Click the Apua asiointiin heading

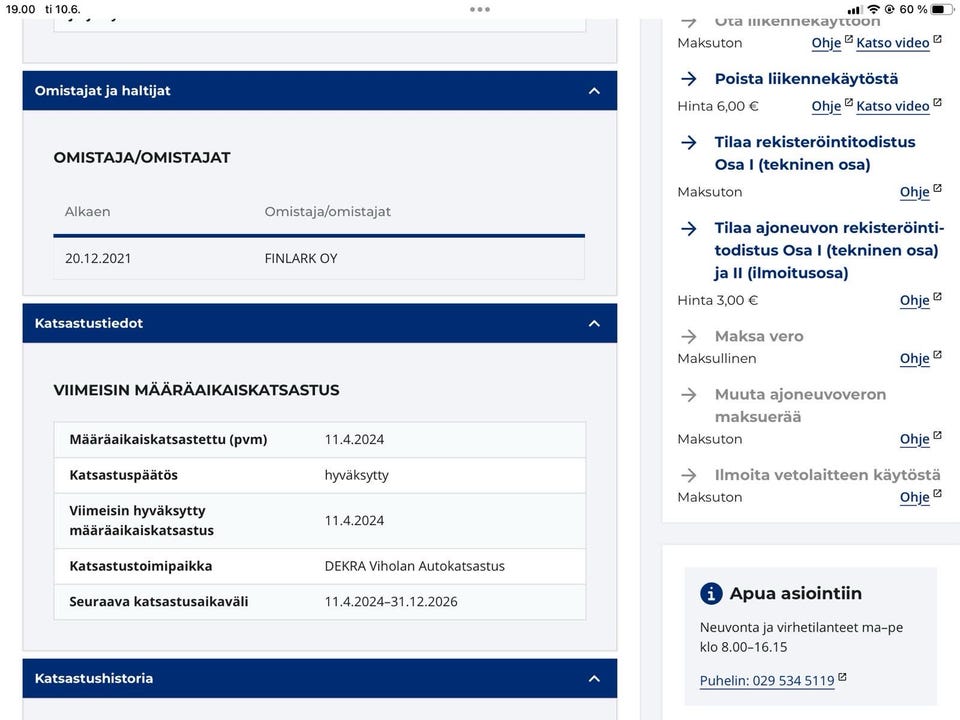(795, 593)
